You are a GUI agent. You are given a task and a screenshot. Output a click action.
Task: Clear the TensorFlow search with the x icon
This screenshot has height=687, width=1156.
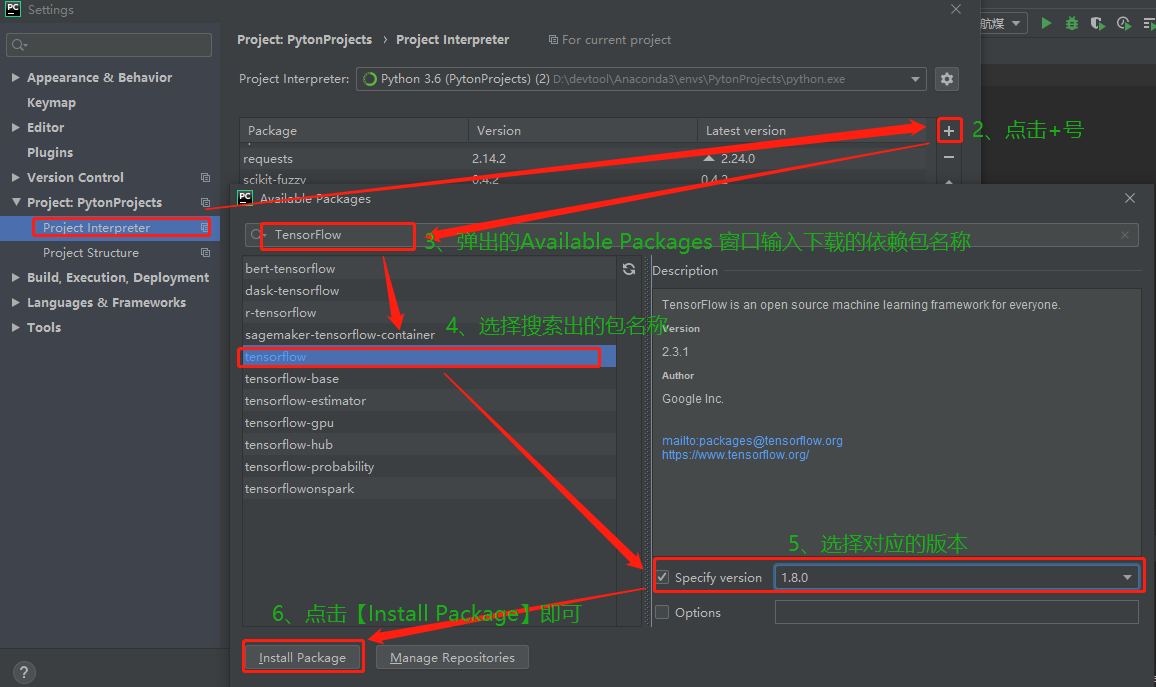point(1124,235)
